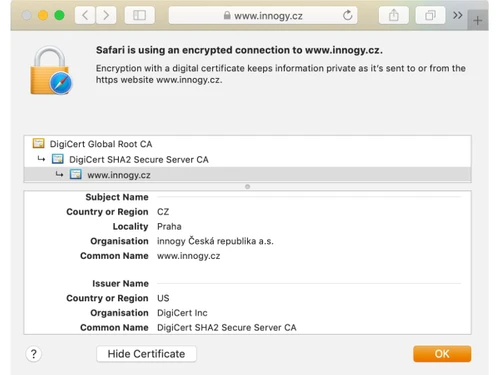Click the Locality field label
The height and width of the screenshot is (375, 500).
click(130, 226)
